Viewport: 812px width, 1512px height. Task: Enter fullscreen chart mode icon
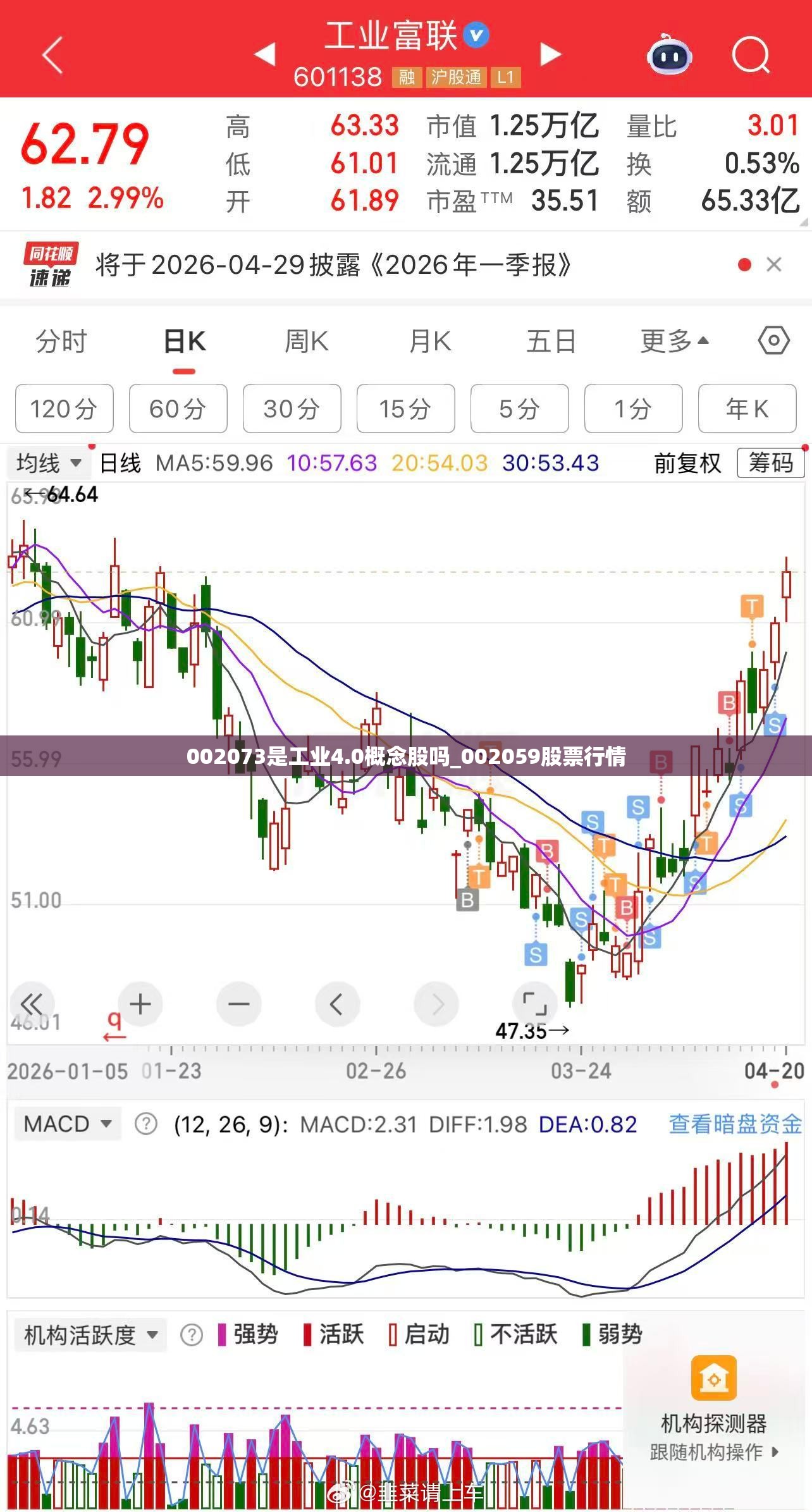point(534,1004)
